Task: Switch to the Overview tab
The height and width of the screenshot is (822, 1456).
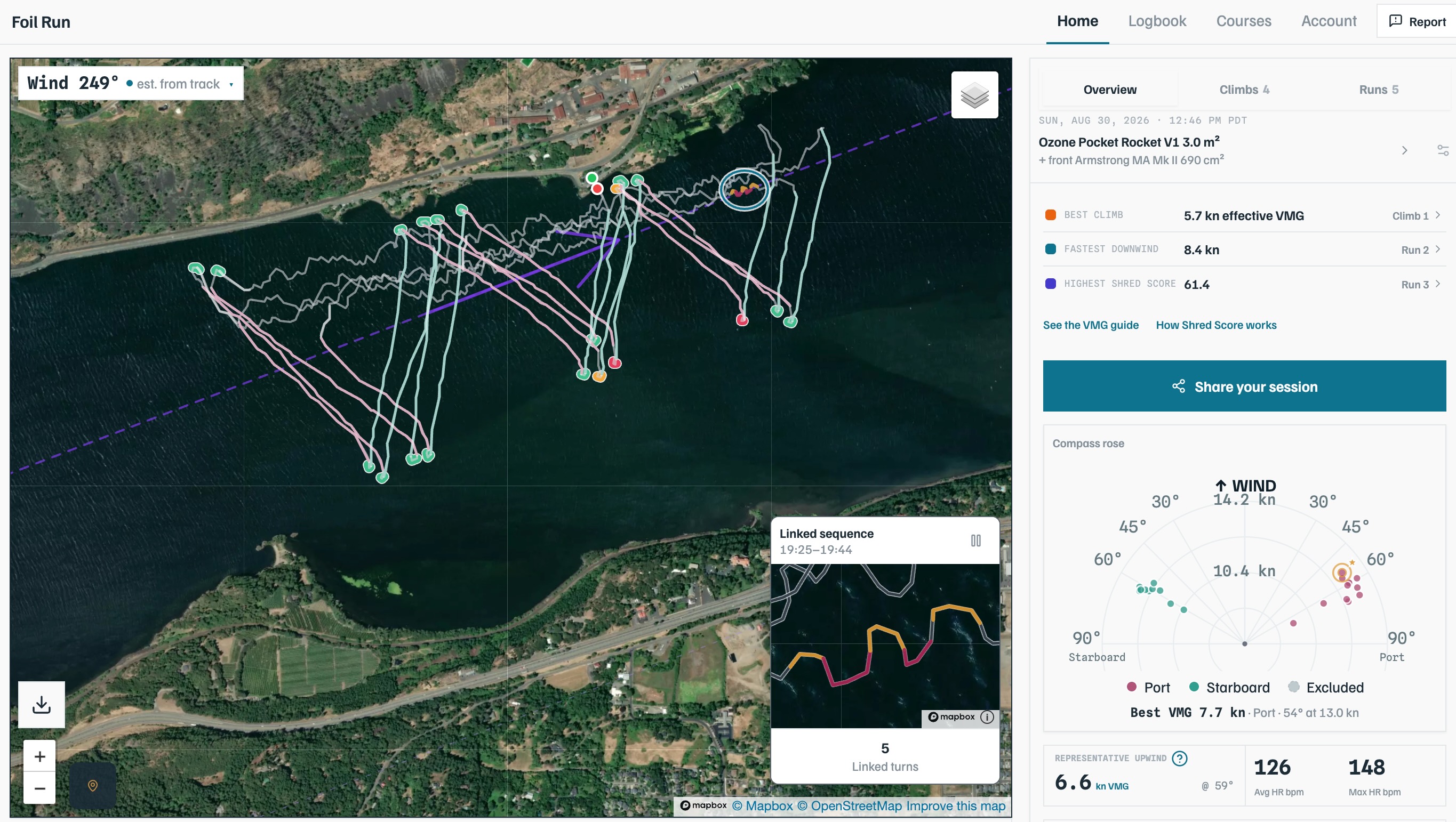Action: pos(1109,90)
